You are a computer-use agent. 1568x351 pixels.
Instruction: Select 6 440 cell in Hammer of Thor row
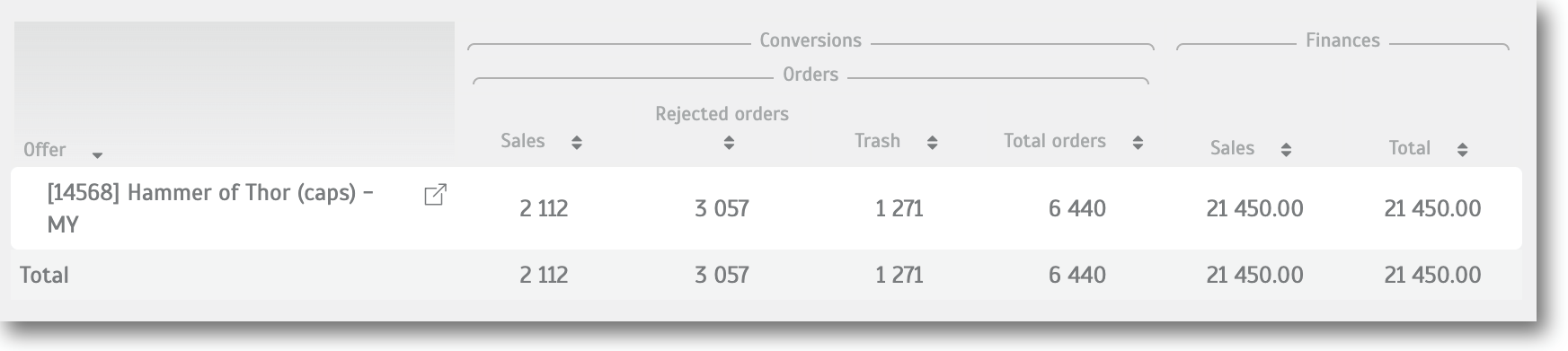tap(1076, 208)
